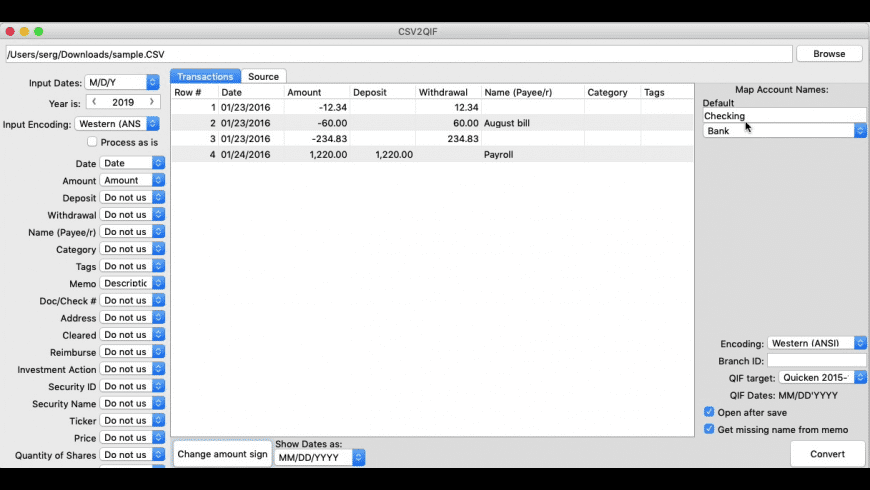Click the Category column header
This screenshot has height=490, width=870.
(x=613, y=92)
